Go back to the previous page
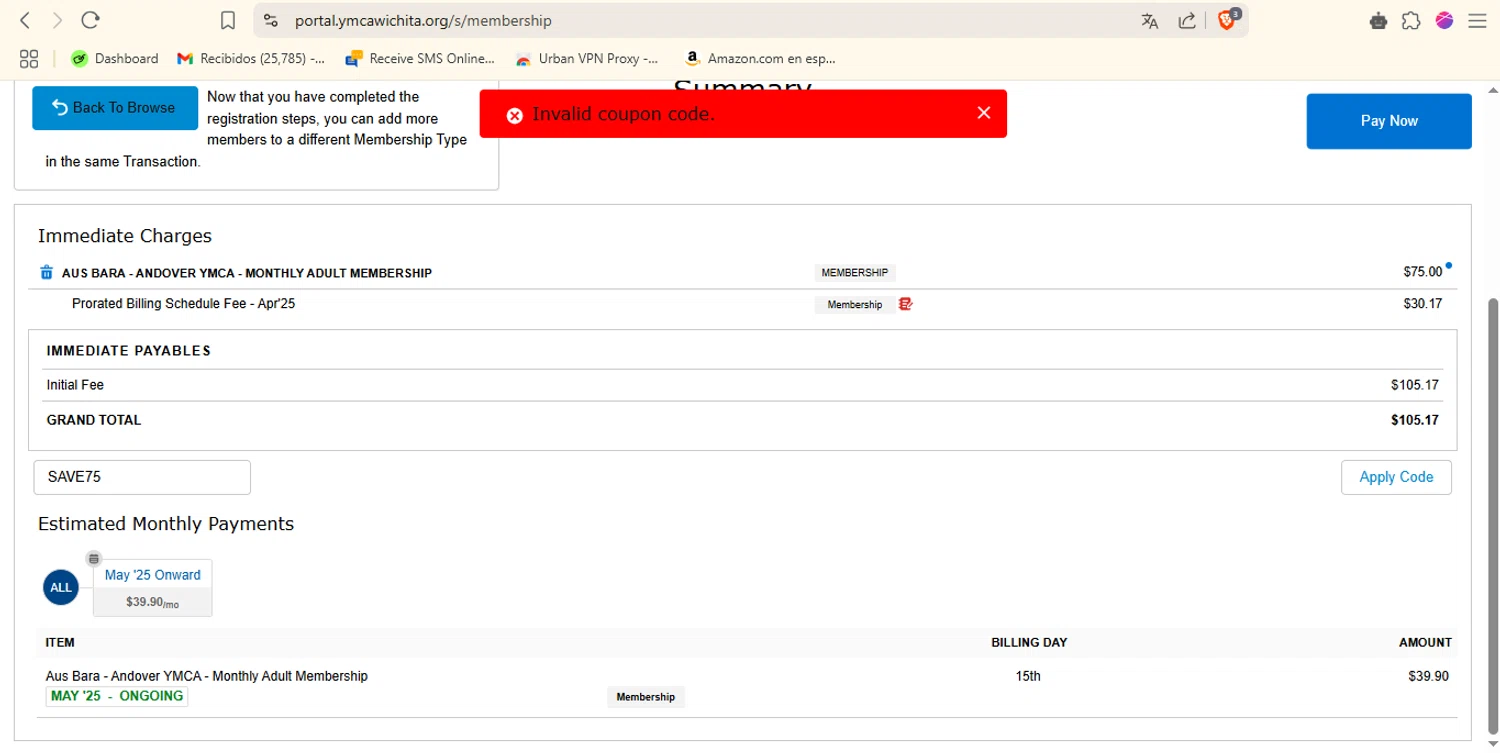Screen dimensions: 1500x753 [26, 20]
